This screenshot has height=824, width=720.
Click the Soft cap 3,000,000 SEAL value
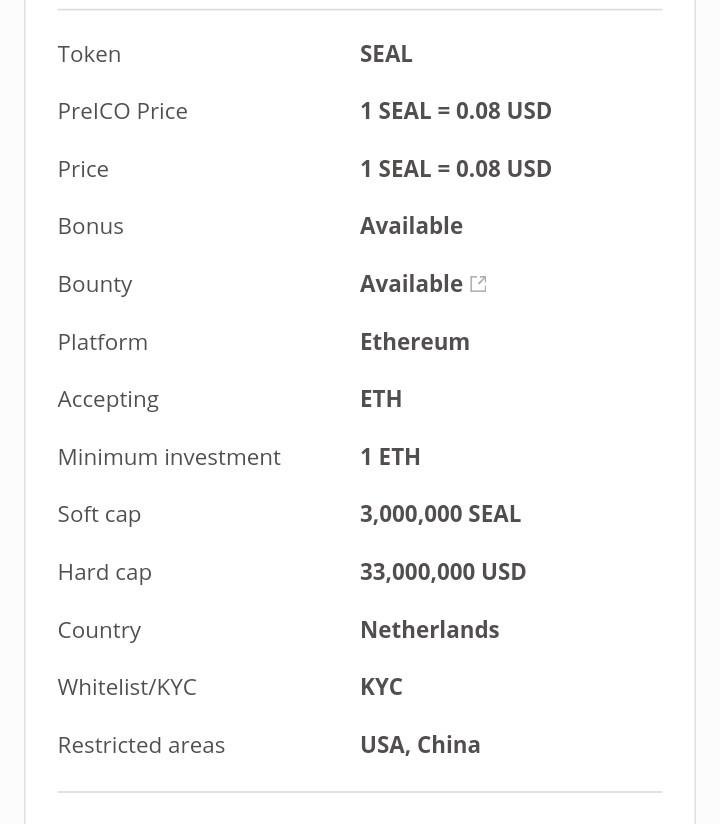pos(440,514)
